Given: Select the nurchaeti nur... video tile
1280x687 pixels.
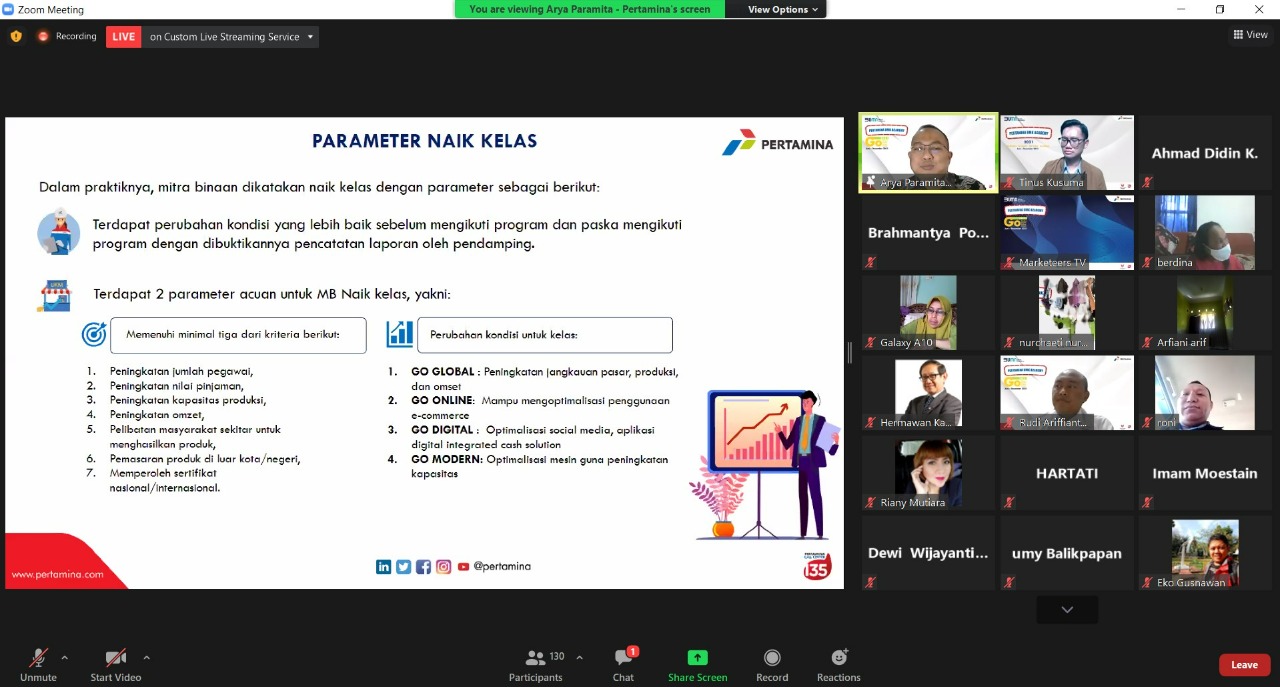Looking at the screenshot, I should [x=1066, y=312].
